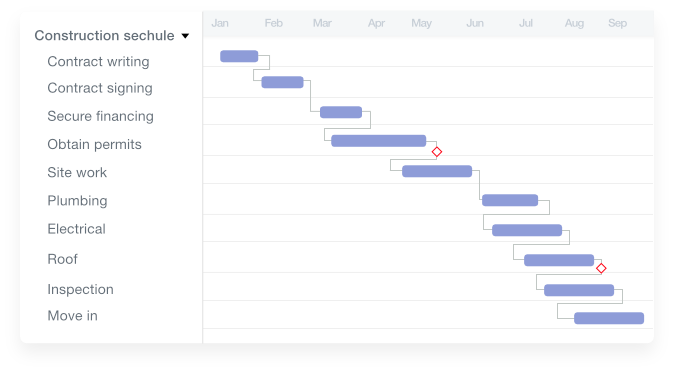The image size is (674, 373).
Task: Select the Plumbing Gantt bar
Action: [510, 200]
